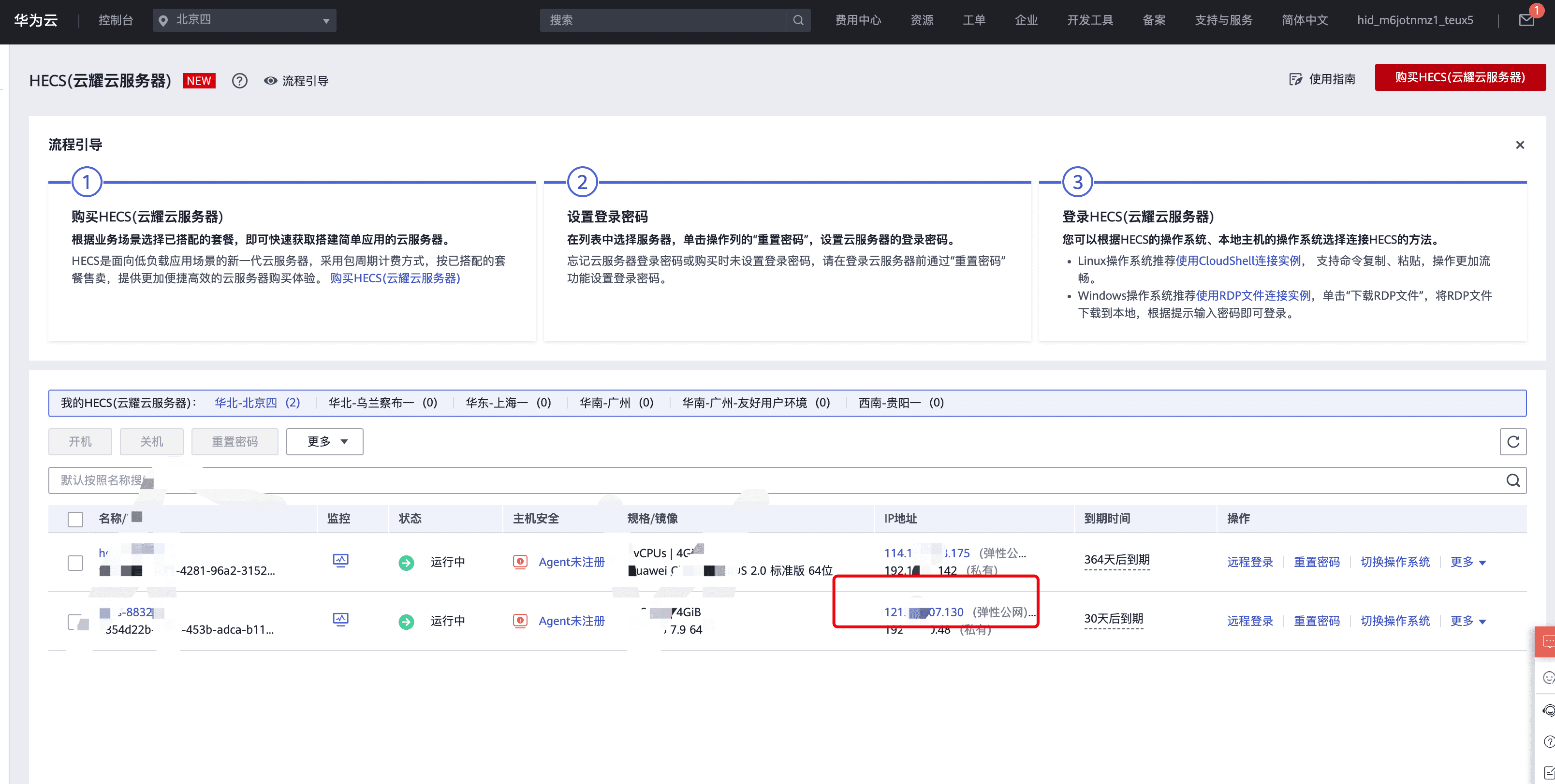Select the first server row checkbox
This screenshot has width=1555, height=784.
[x=75, y=563]
